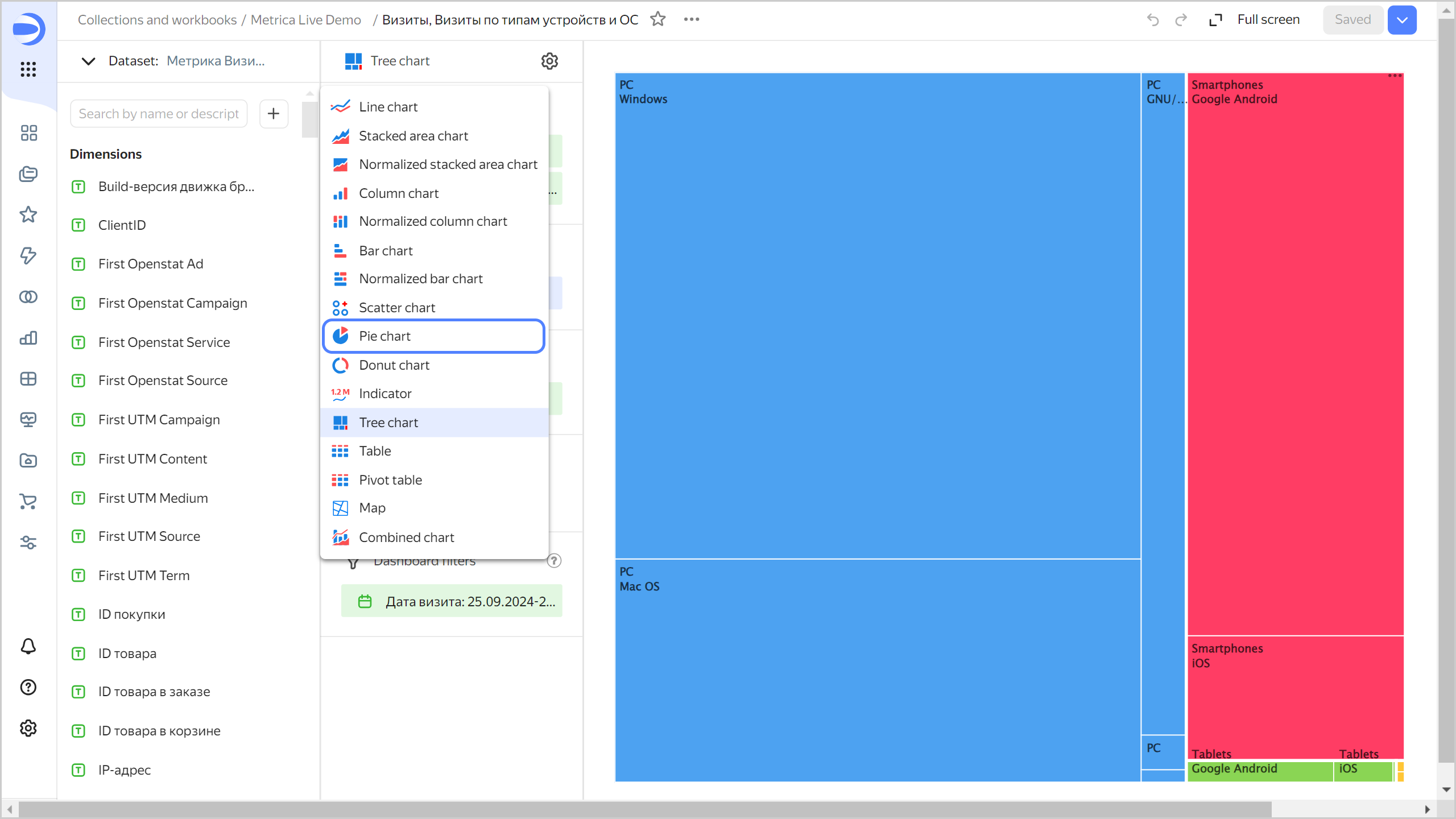
Task: Click the add field plus button
Action: click(x=274, y=114)
